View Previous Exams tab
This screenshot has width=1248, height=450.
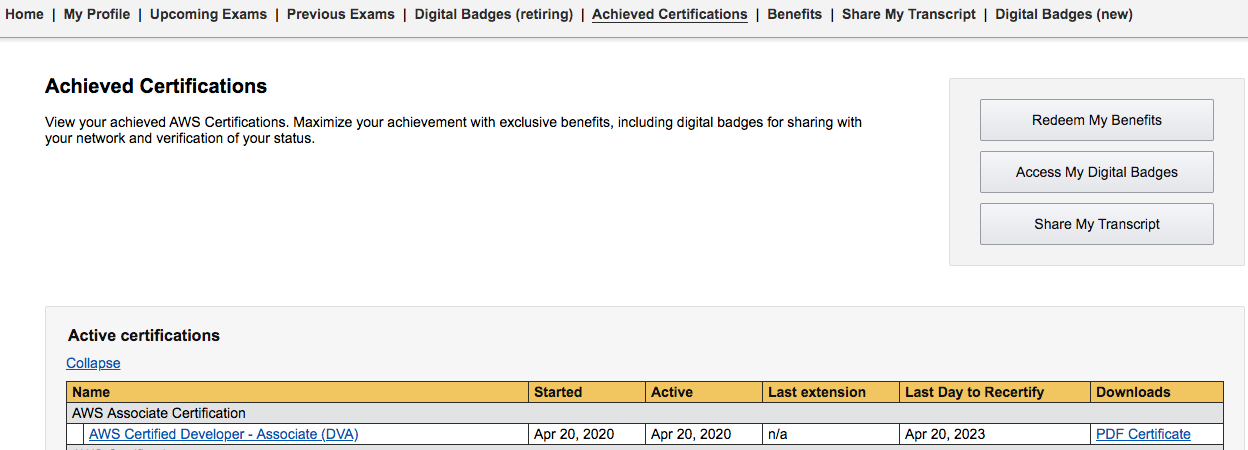tap(340, 14)
